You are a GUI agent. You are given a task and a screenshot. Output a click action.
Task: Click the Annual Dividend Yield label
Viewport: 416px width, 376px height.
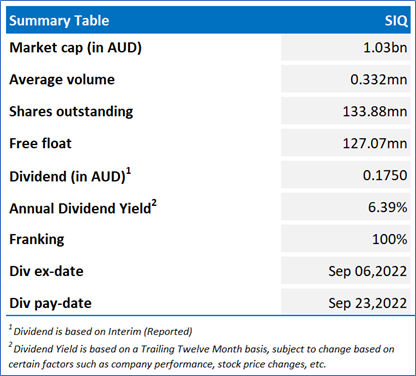83,208
